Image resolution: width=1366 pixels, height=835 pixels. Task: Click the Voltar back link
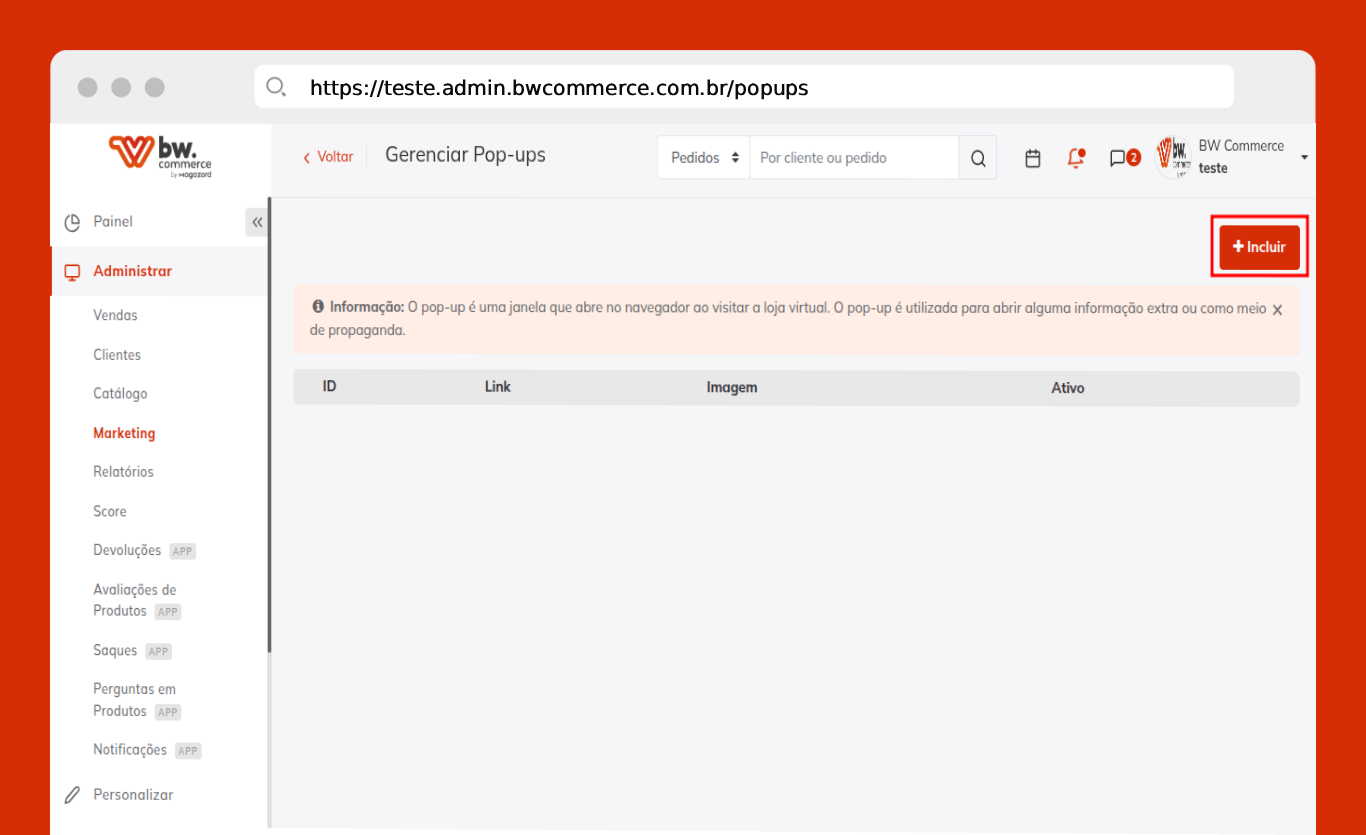(x=328, y=157)
